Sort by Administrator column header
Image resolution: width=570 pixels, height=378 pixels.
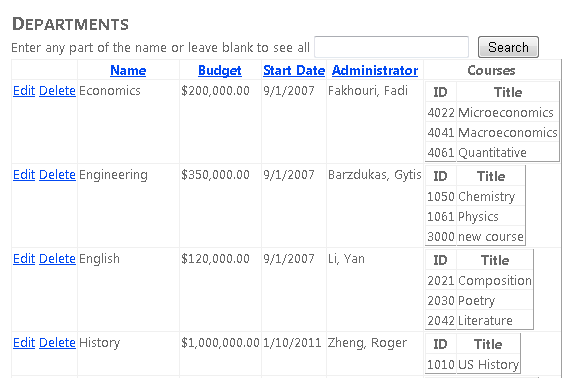[x=375, y=70]
